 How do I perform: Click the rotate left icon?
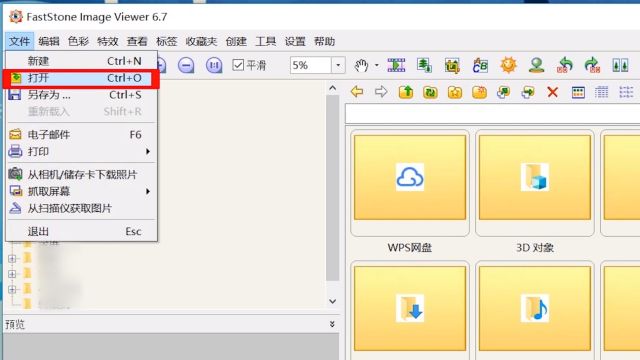[564, 65]
